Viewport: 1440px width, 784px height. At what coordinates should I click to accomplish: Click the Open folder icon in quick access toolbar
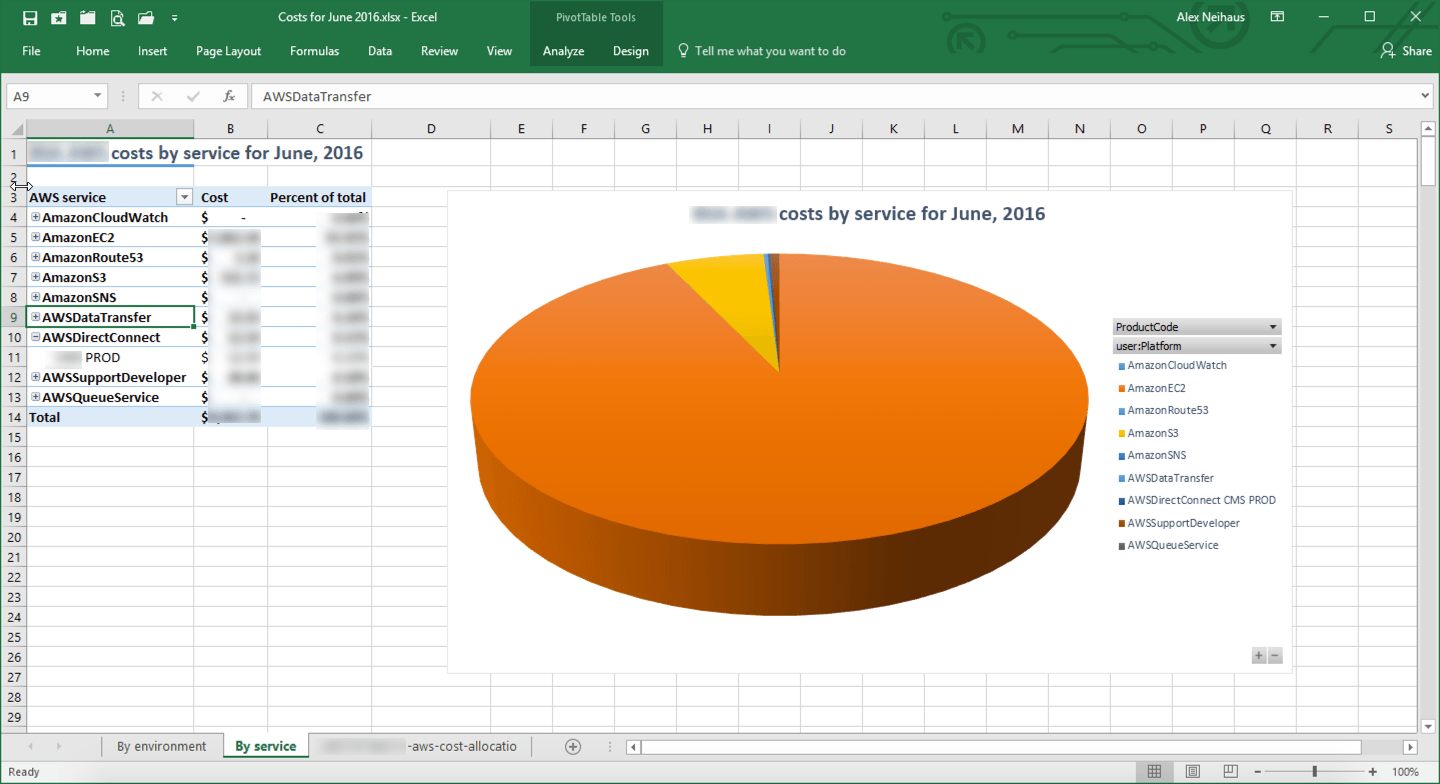coord(146,17)
